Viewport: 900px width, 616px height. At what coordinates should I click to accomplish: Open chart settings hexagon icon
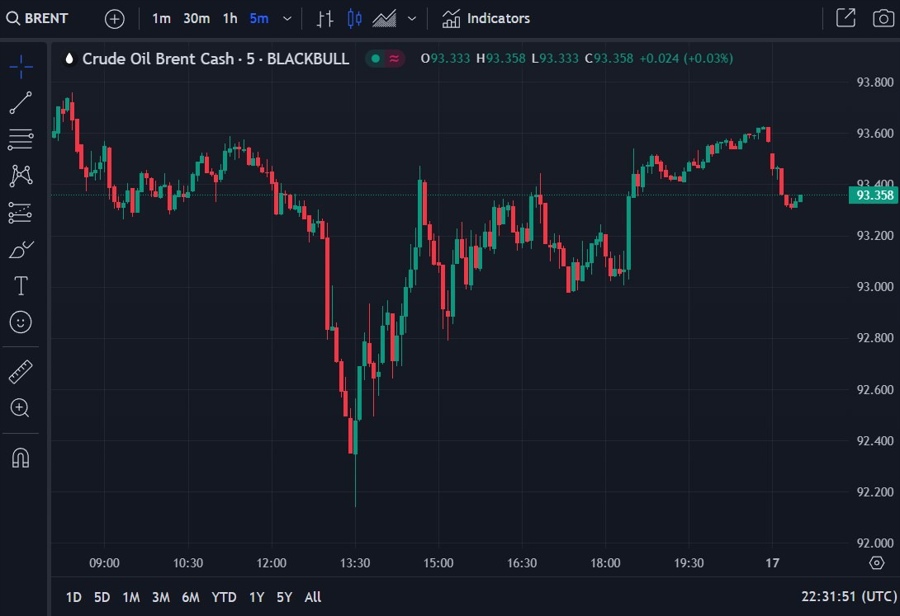coord(876,563)
